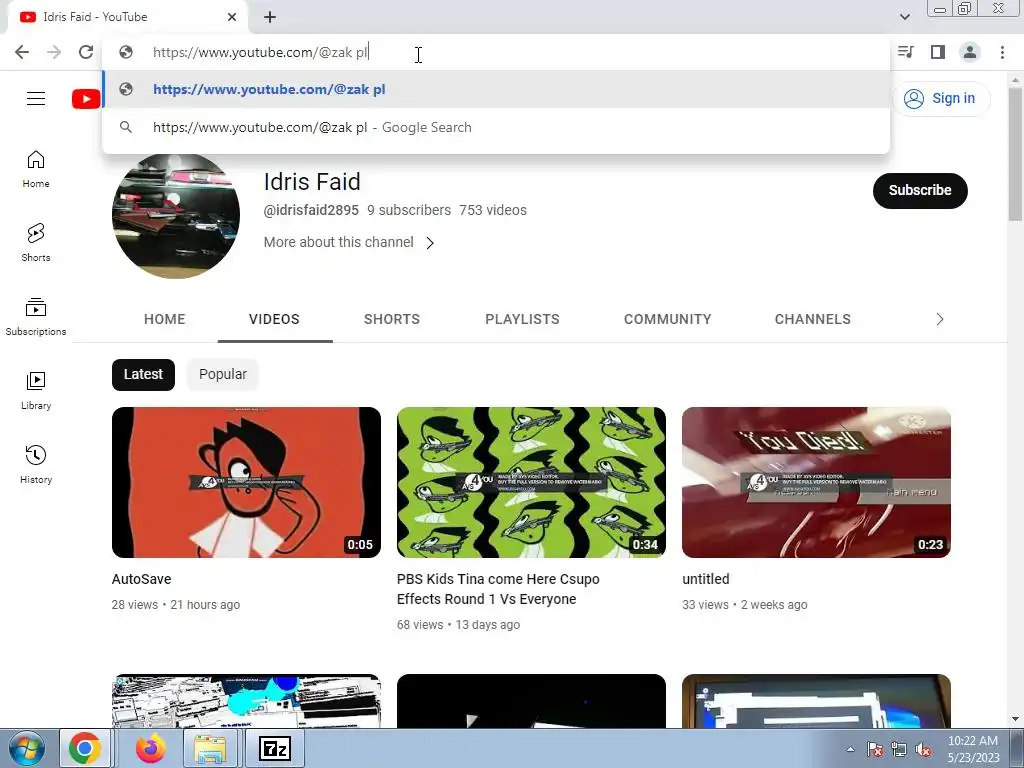This screenshot has height=768, width=1024.
Task: Switch to the PLAYLISTS channel tab
Action: coord(522,319)
